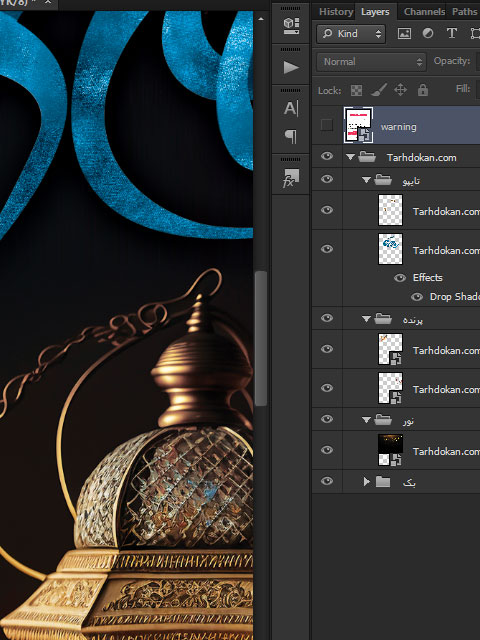Image resolution: width=480 pixels, height=640 pixels.
Task: Select folder icon of Tarhdokan.com group
Action: click(x=367, y=157)
